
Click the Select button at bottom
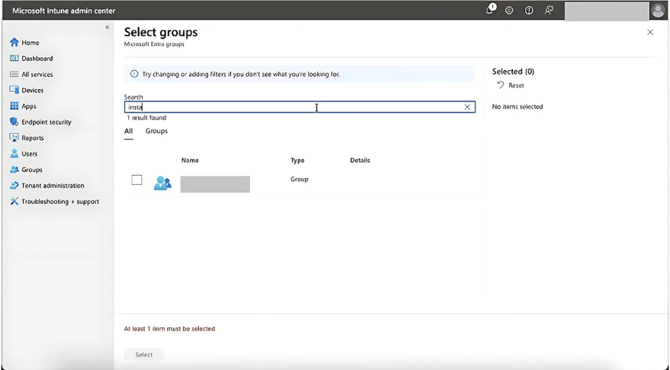point(144,354)
